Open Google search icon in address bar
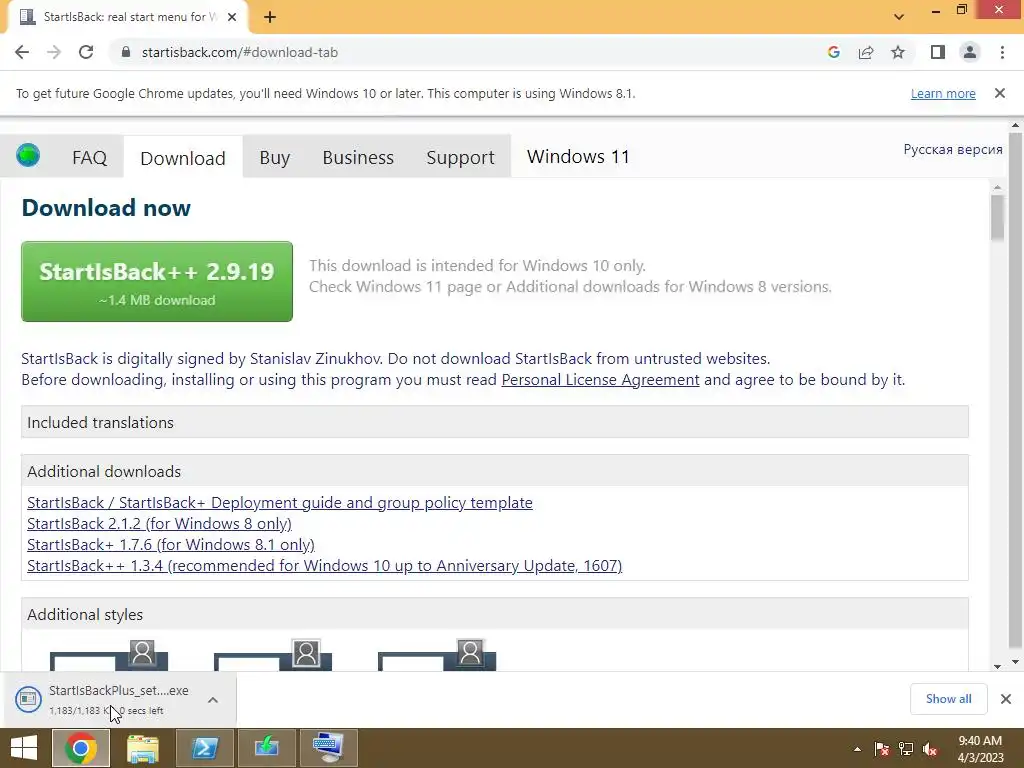Viewport: 1024px width, 768px height. tap(833, 52)
